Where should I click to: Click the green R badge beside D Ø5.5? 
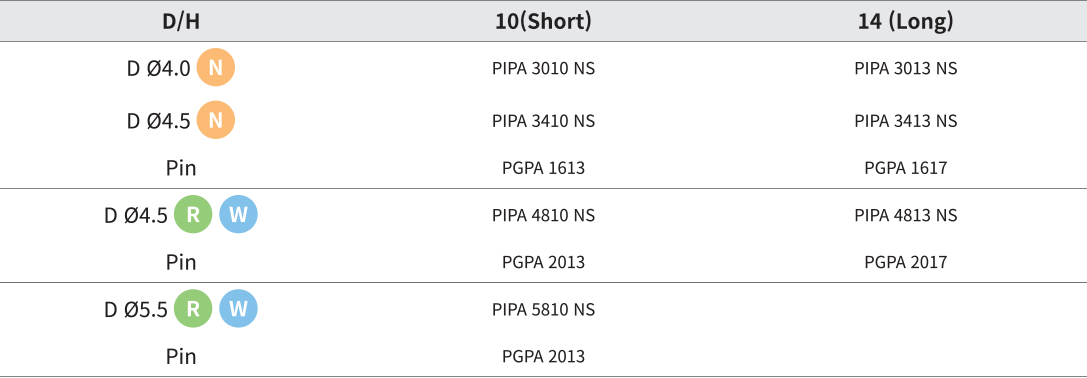coord(193,309)
